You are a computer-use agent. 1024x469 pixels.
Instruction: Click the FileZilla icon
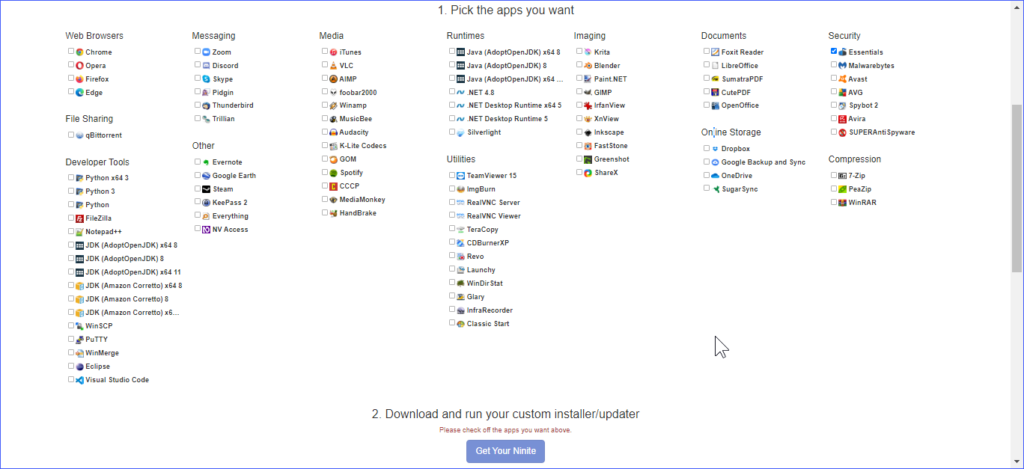(x=79, y=218)
